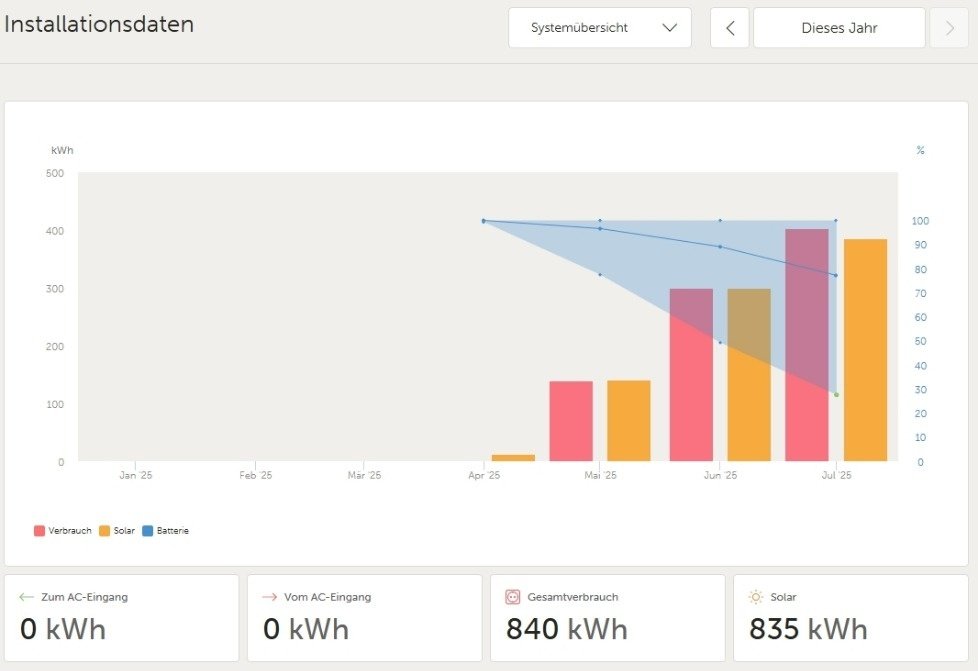The height and width of the screenshot is (671, 978).
Task: Click the green arrow icon for Zum AC-Eingang
Action: pos(27,597)
